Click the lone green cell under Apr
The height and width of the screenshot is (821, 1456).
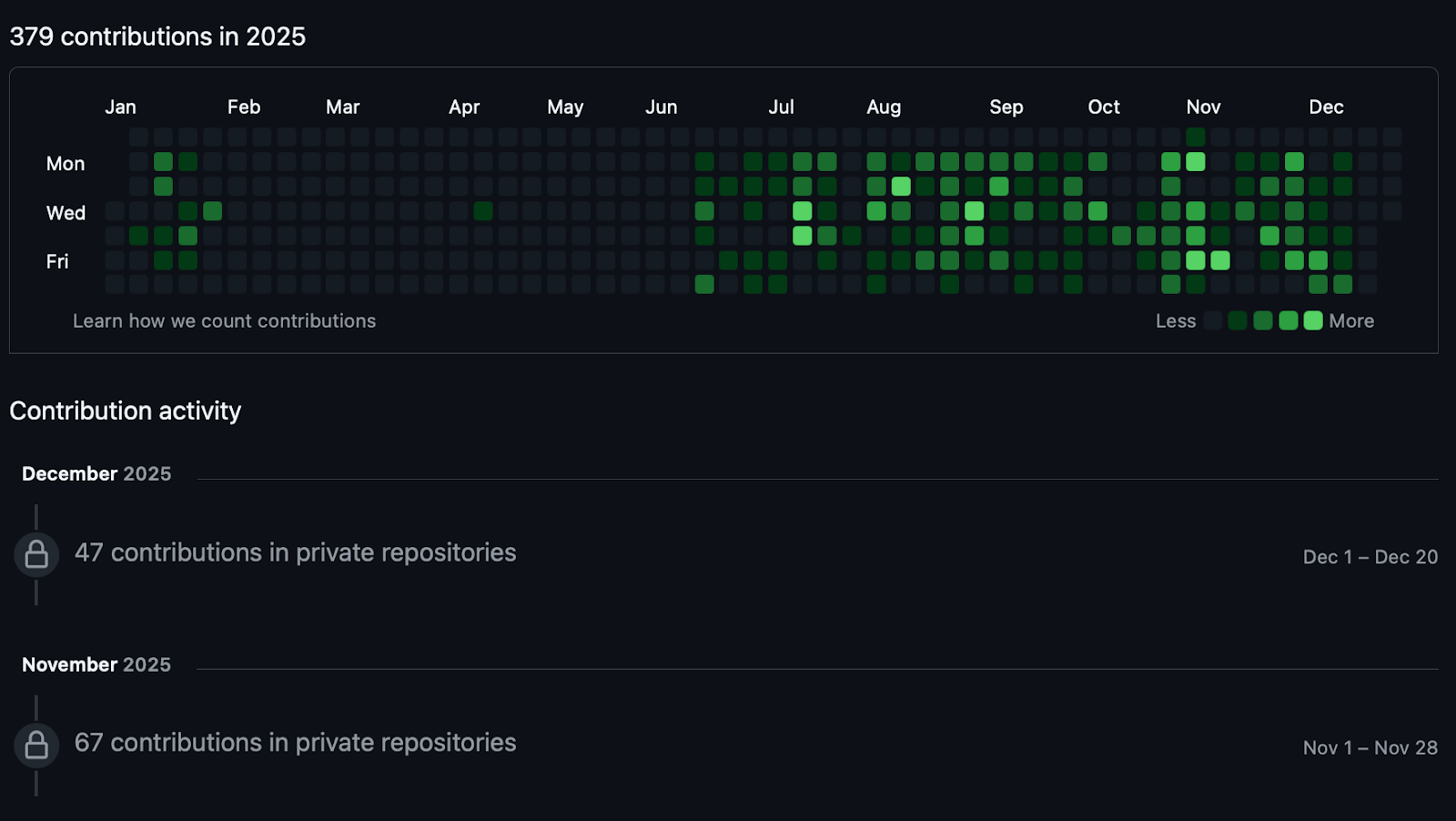[x=483, y=211]
